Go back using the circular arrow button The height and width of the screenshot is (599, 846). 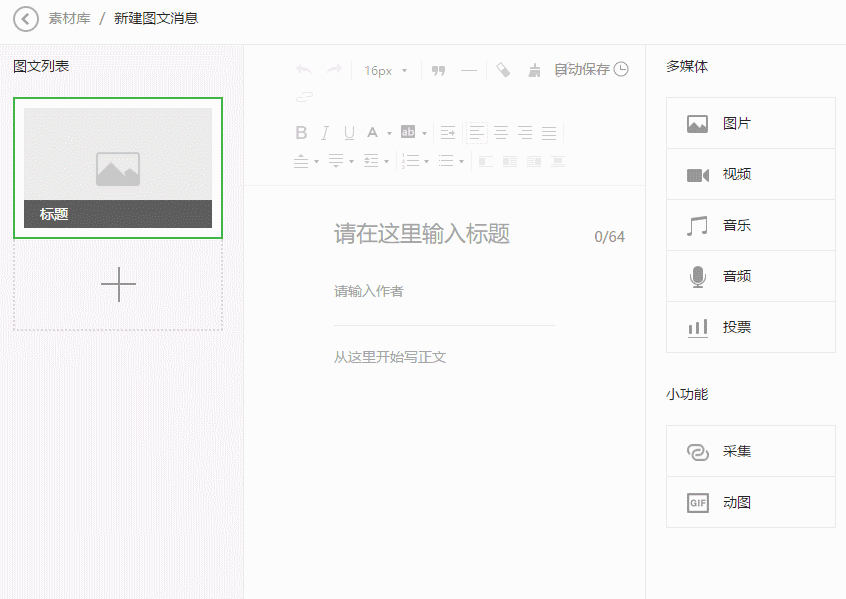[x=25, y=19]
